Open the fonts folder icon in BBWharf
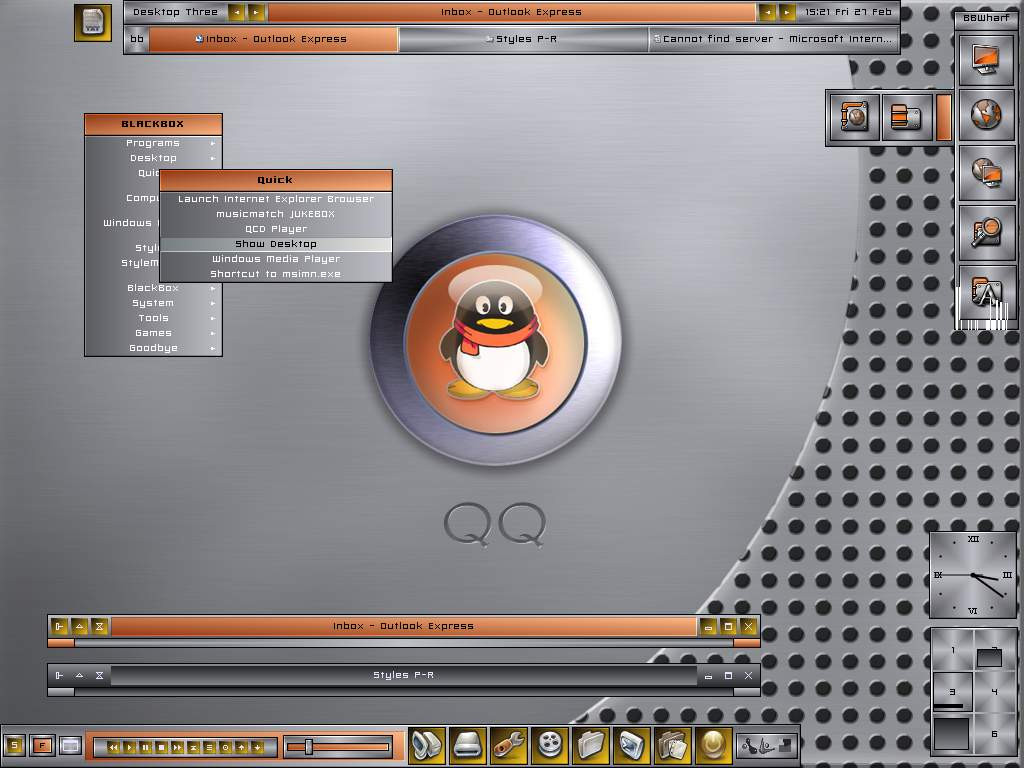The height and width of the screenshot is (768, 1024). click(986, 292)
